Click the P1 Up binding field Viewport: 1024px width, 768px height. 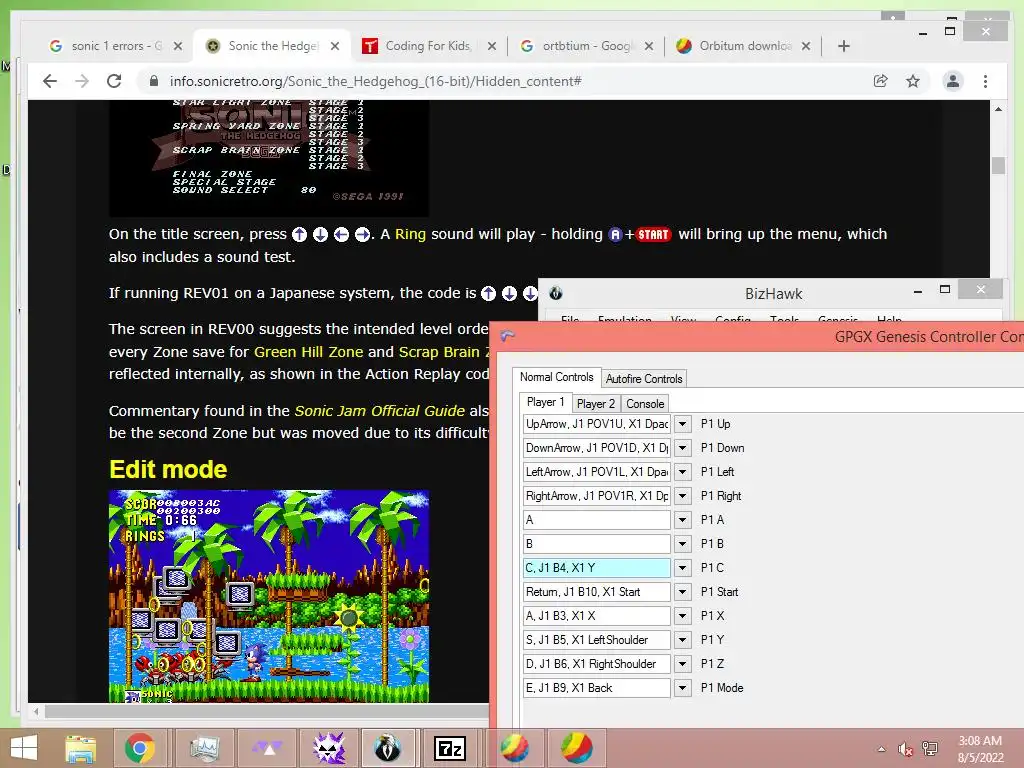pyautogui.click(x=597, y=424)
